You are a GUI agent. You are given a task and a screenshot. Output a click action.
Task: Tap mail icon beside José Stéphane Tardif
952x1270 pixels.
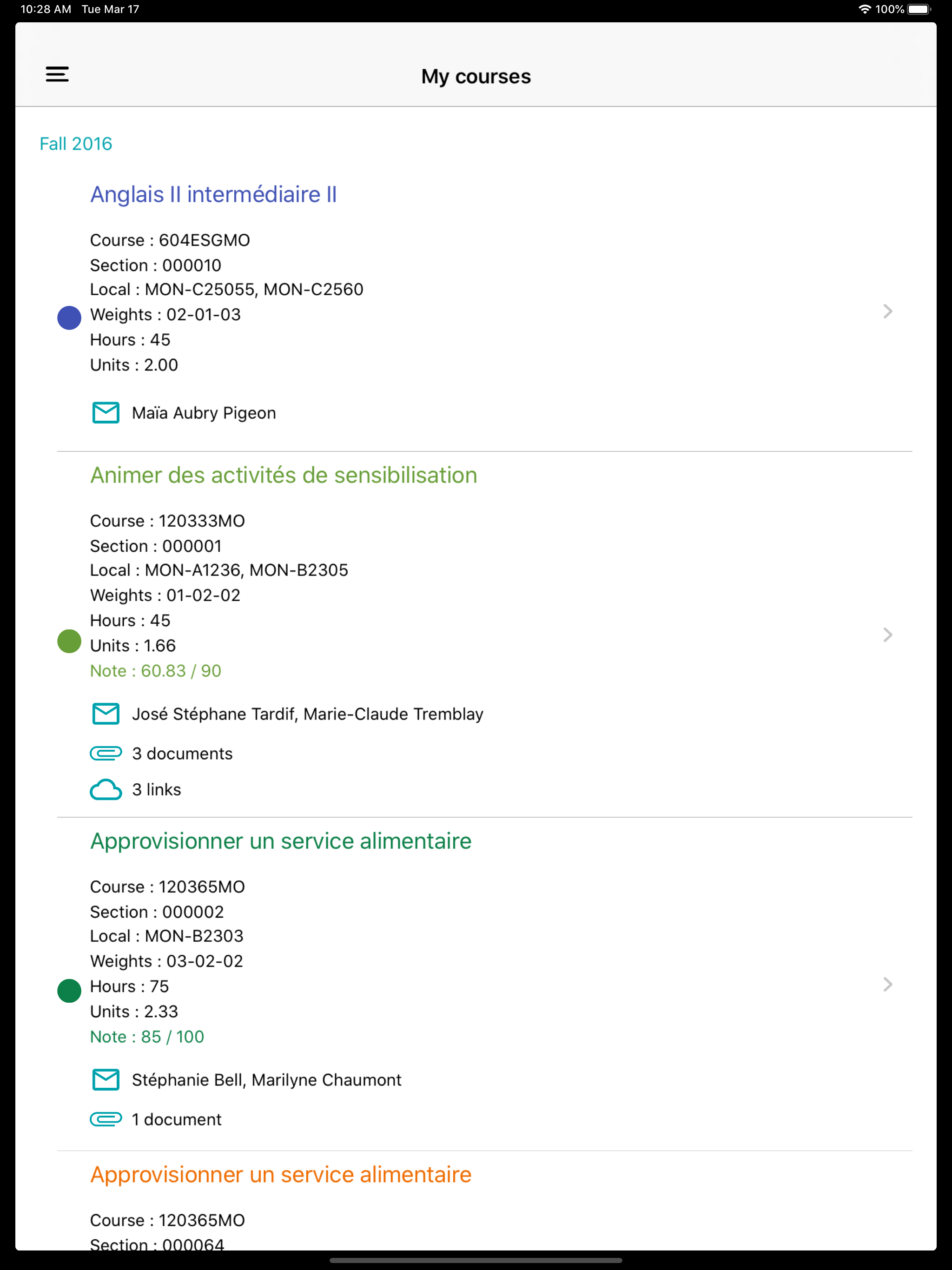(106, 714)
